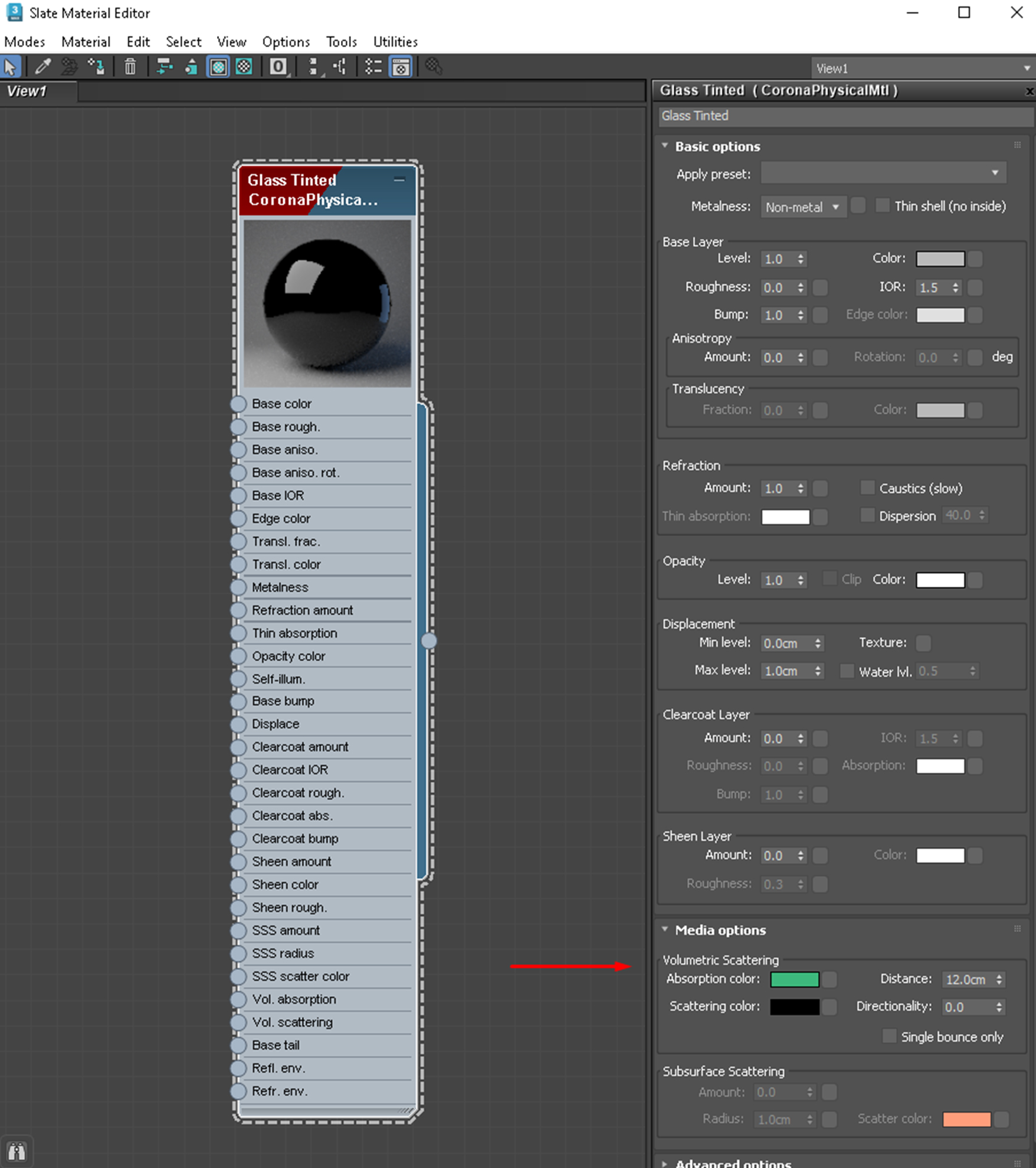Open the binoculars search icon
This screenshot has height=1168, width=1036.
tap(16, 1151)
